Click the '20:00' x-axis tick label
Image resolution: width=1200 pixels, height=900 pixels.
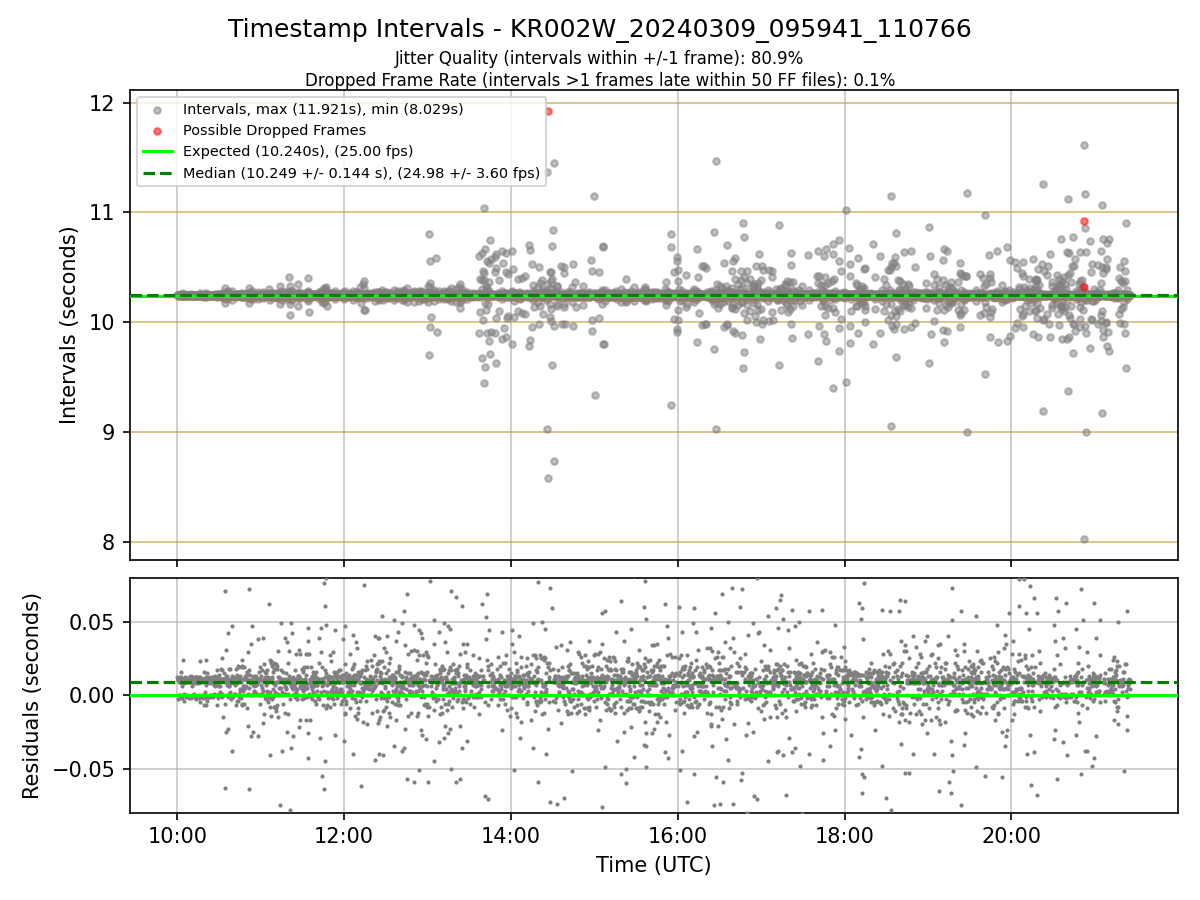tap(1011, 834)
